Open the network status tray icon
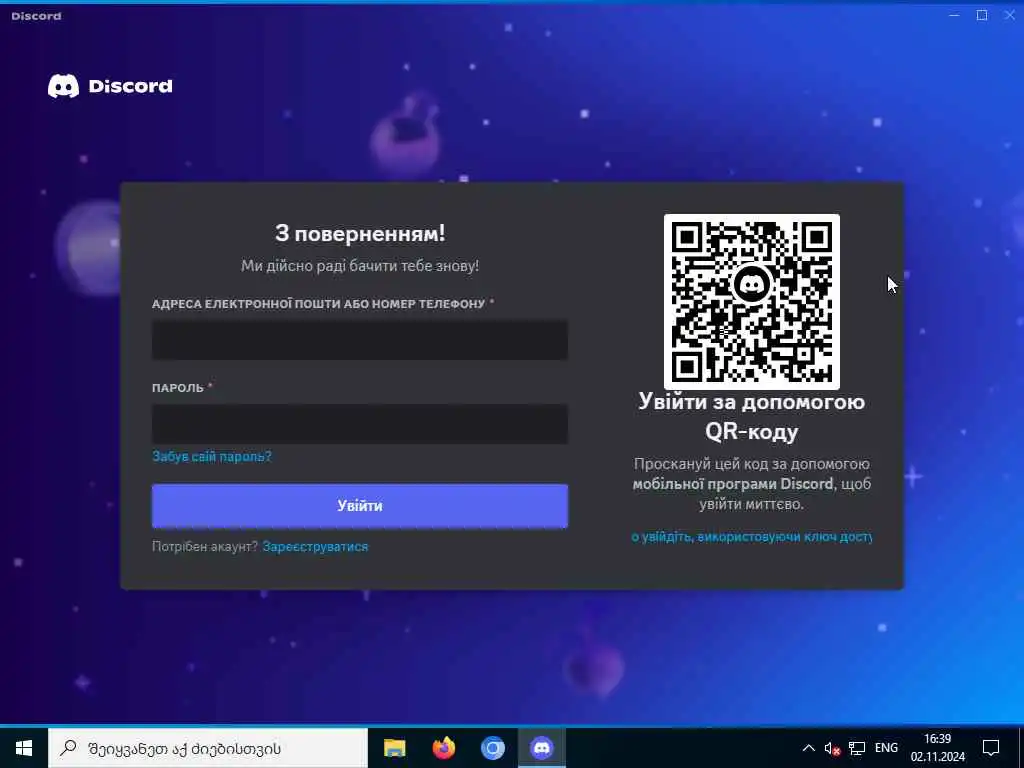The image size is (1024, 768). 857,748
